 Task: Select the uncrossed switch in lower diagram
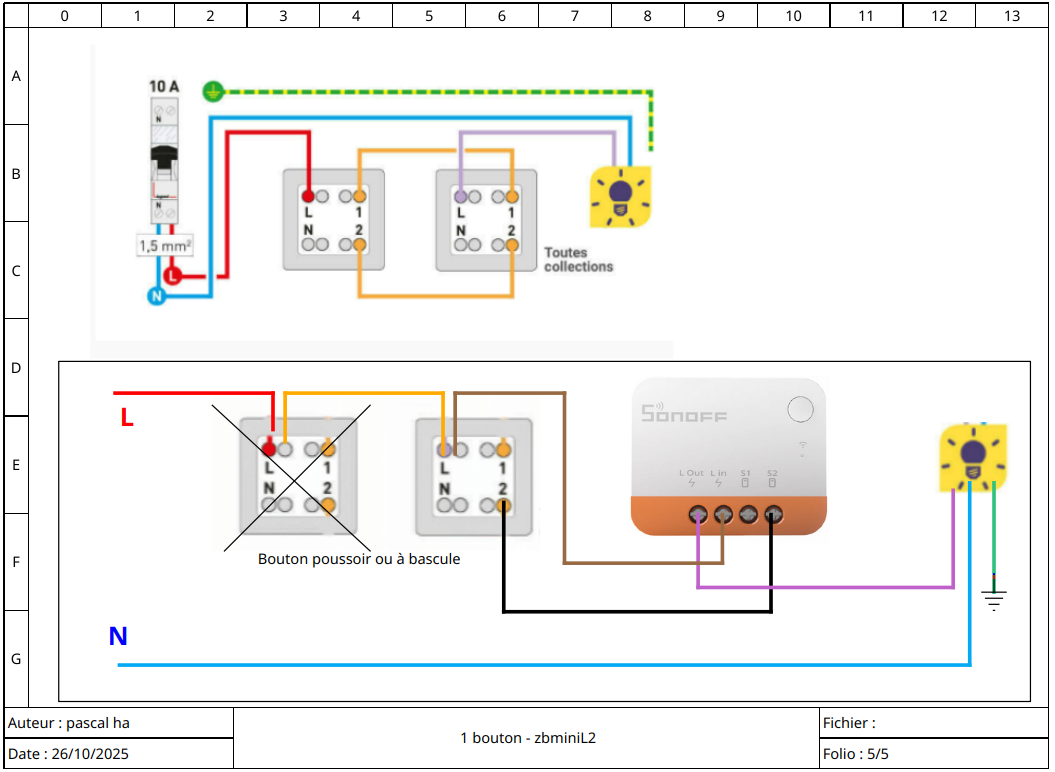(x=474, y=477)
